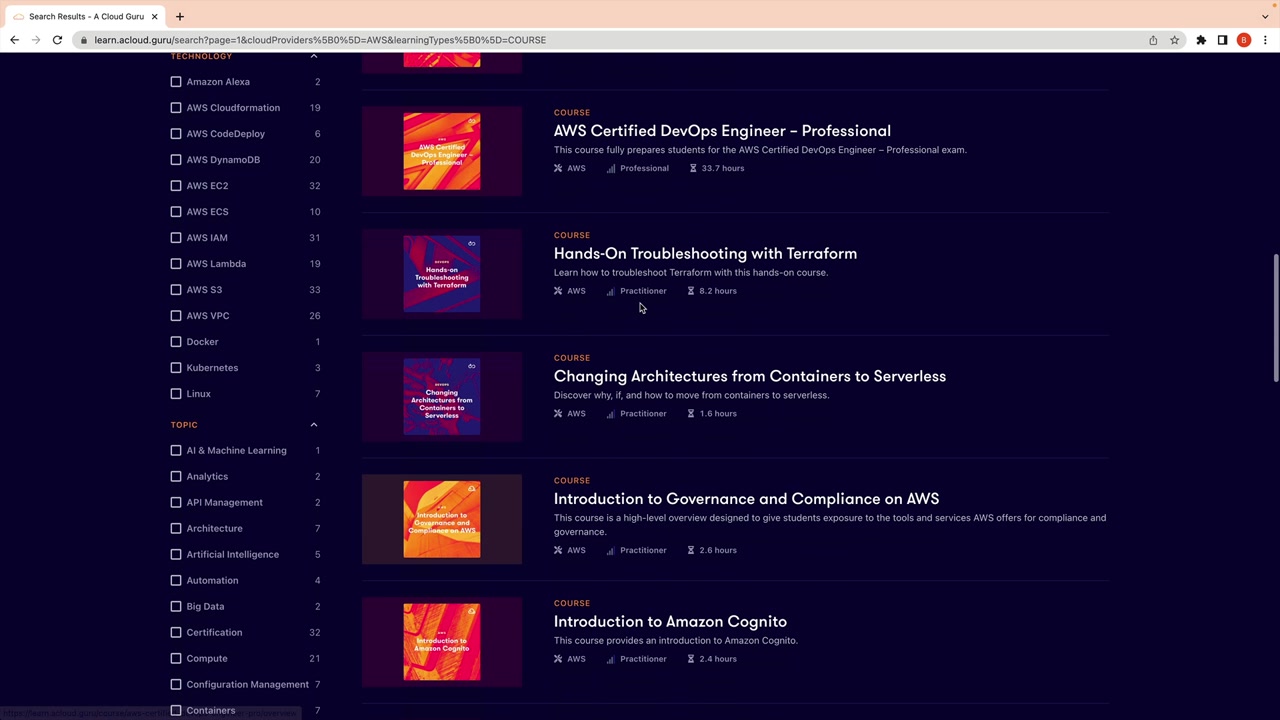Collapse the Topic filter section
1280x720 pixels.
pyautogui.click(x=314, y=425)
